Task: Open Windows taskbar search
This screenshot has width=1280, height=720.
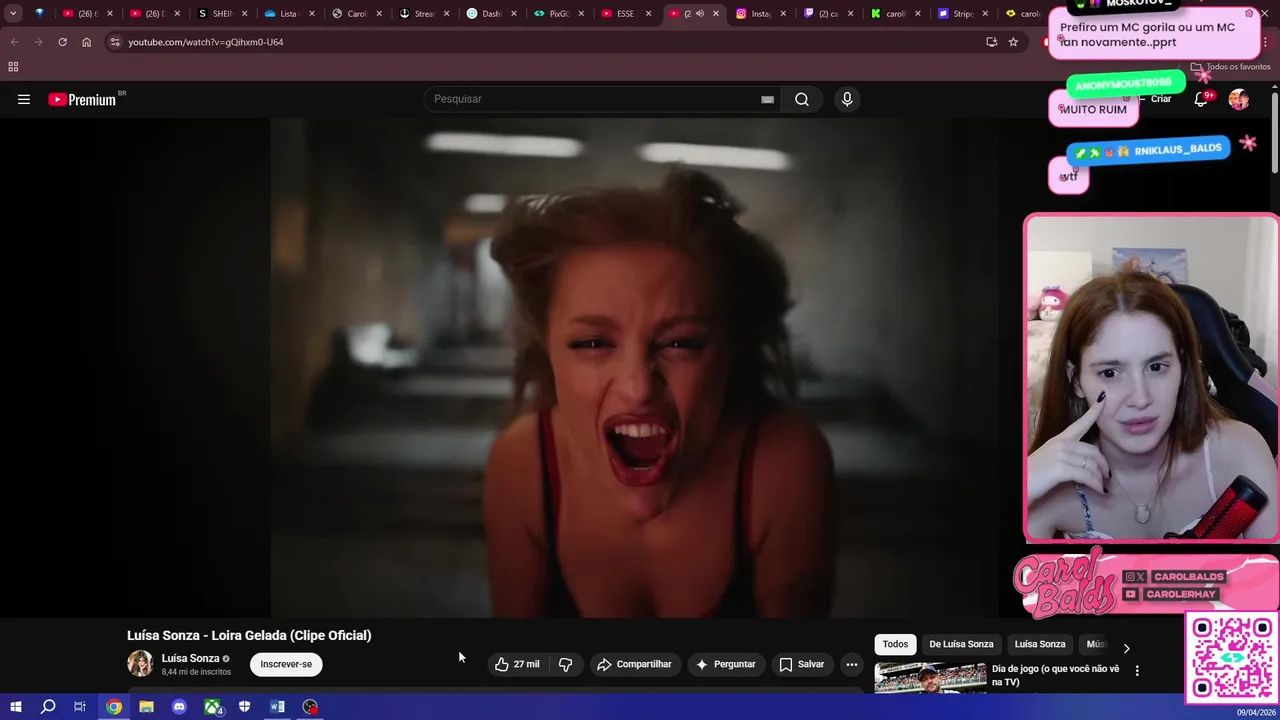Action: (48, 707)
